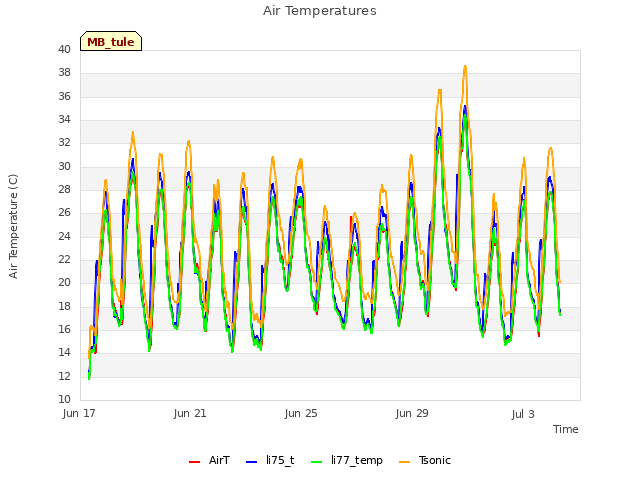Viewport: 640px width, 480px height.
Task: Toggle the AirT series in legend
Action: 209,460
